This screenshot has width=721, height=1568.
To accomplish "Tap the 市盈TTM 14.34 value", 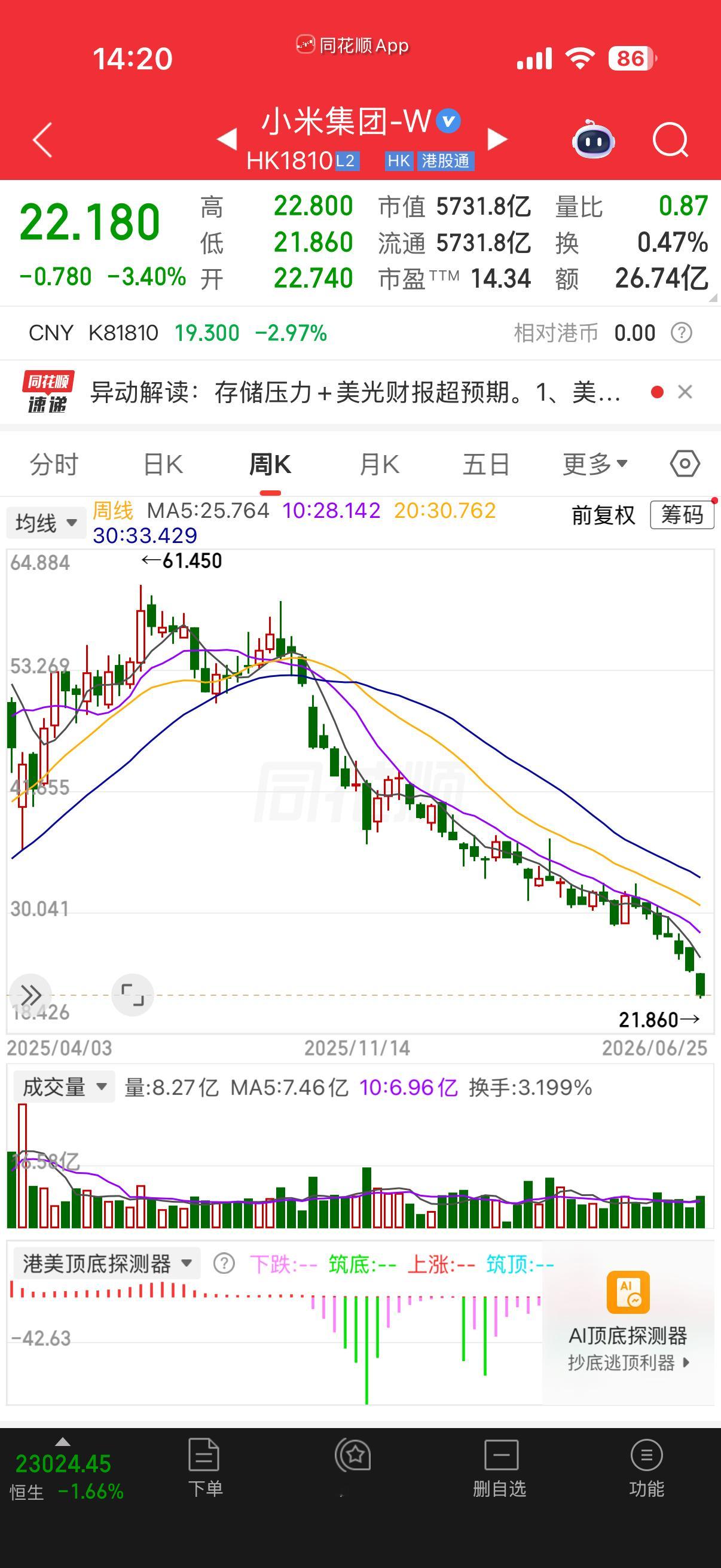I will 501,279.
